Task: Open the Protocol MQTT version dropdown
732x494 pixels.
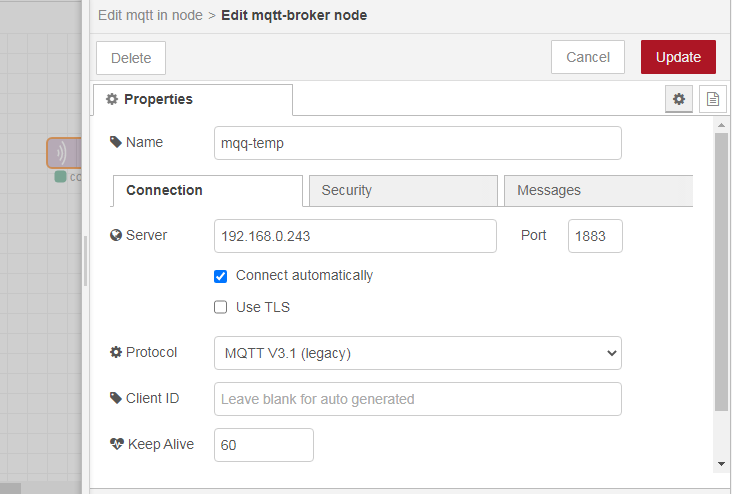Action: 417,353
